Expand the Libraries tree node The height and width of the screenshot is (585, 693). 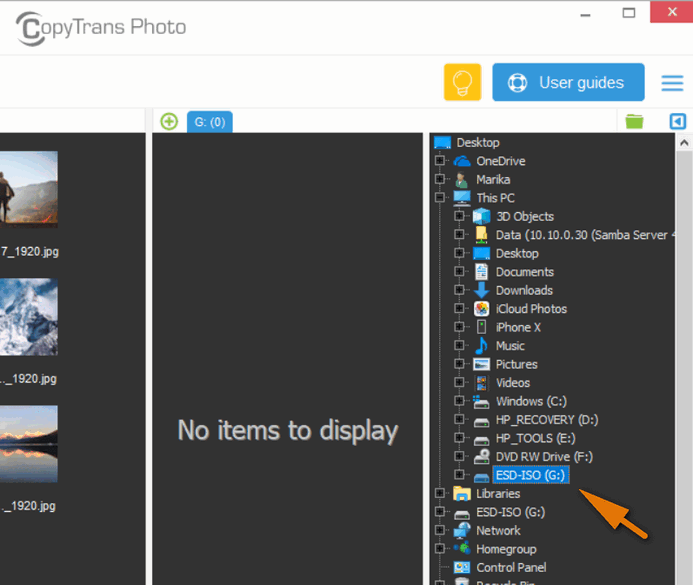click(440, 494)
